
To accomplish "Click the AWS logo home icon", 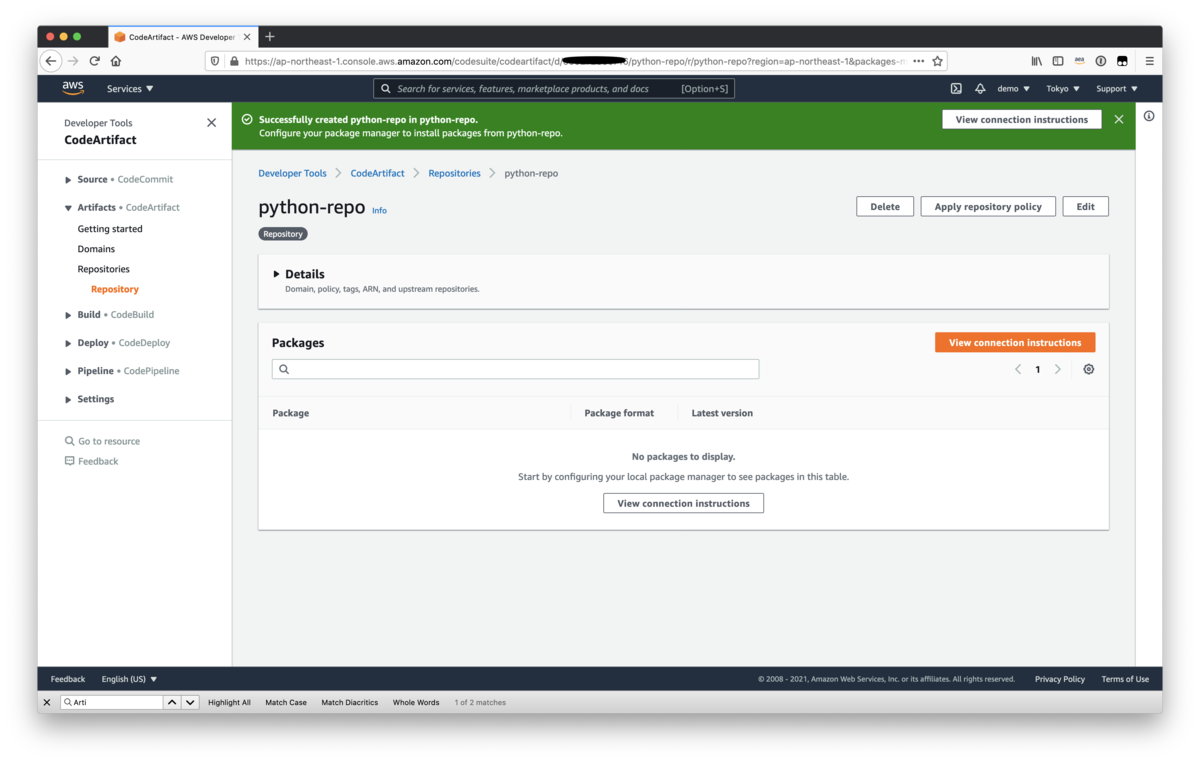I will [x=73, y=88].
